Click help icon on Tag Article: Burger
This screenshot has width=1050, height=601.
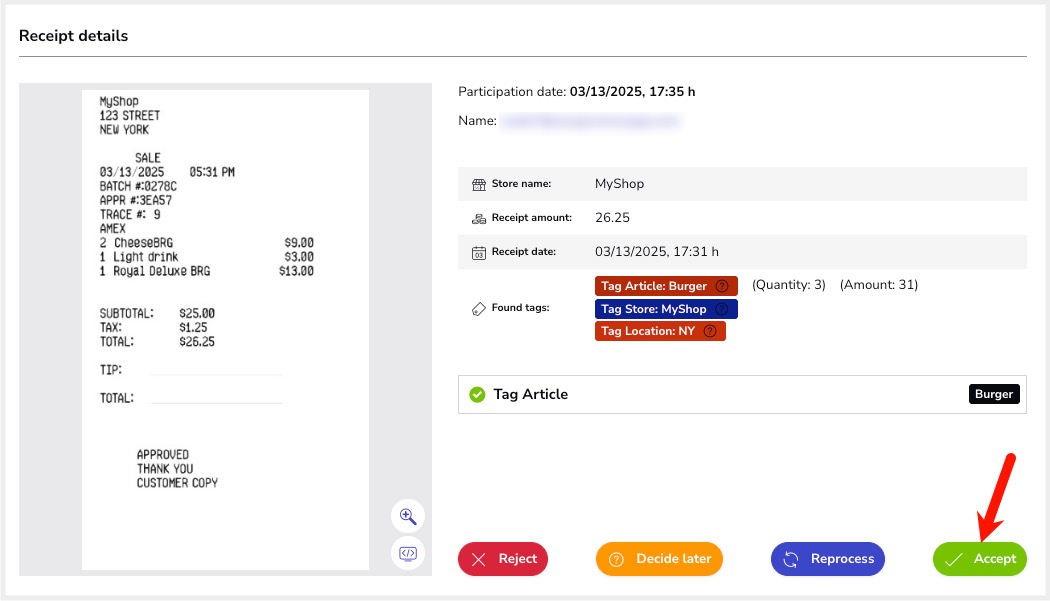click(722, 286)
